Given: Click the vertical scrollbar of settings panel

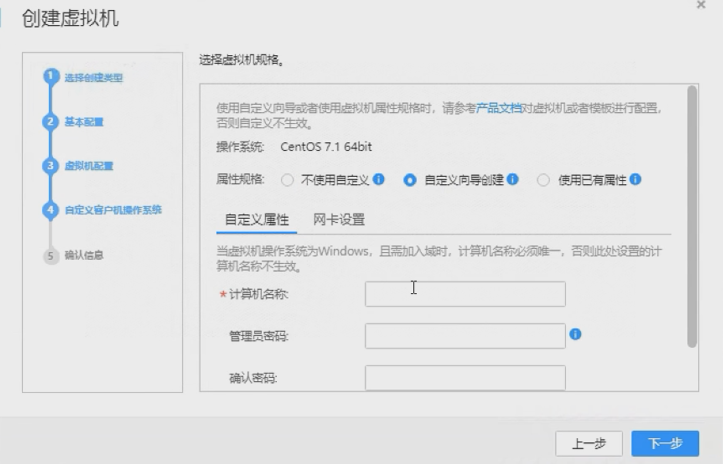Looking at the screenshot, I should coord(692,220).
